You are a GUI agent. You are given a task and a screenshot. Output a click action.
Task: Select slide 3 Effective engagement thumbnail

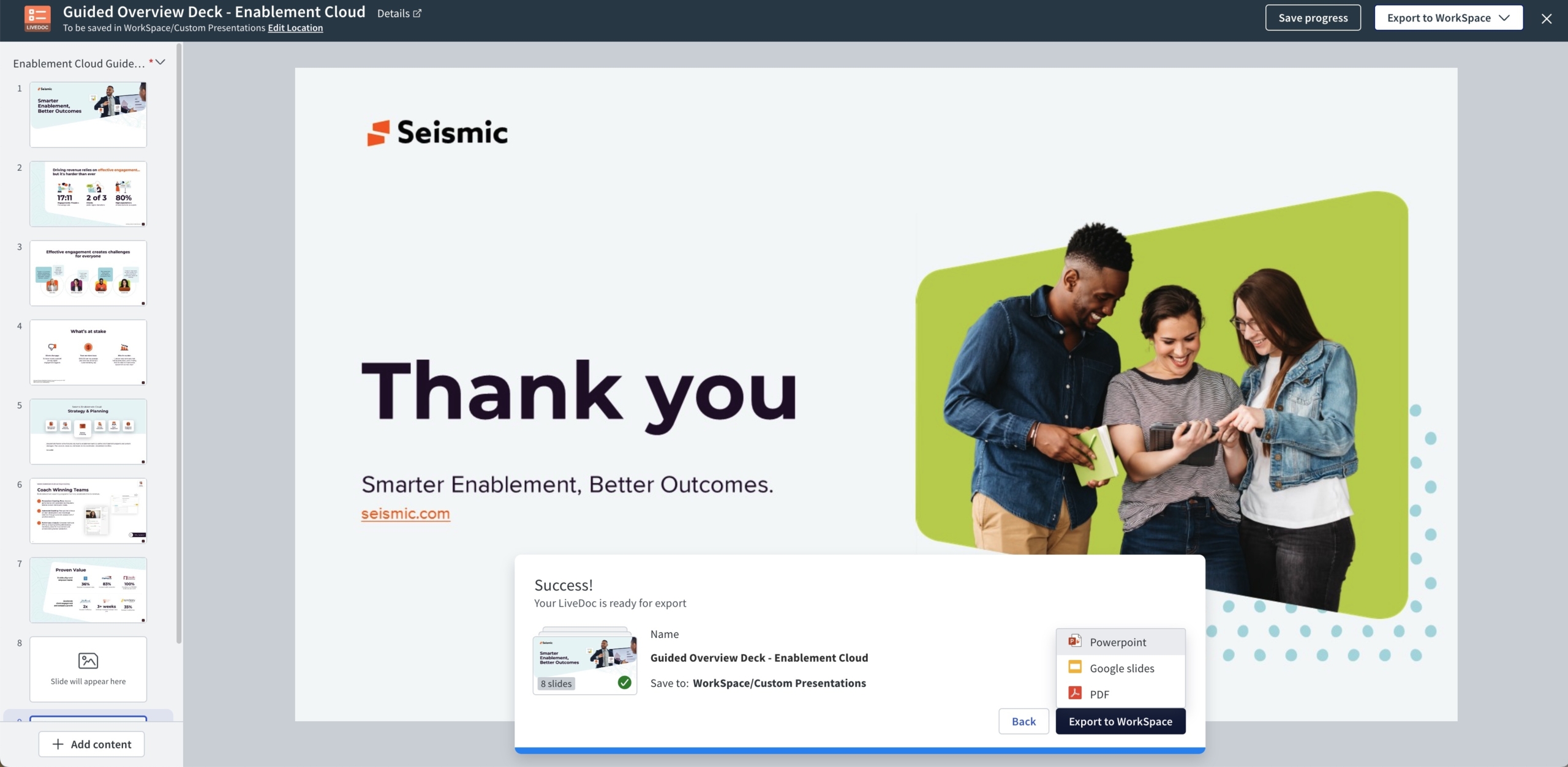88,273
